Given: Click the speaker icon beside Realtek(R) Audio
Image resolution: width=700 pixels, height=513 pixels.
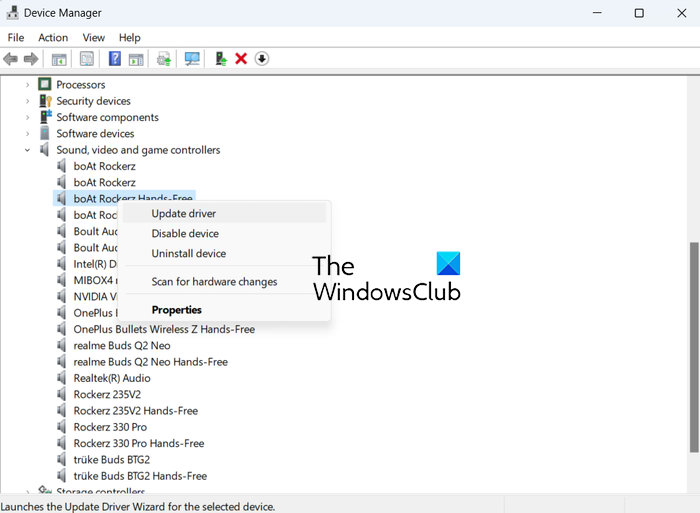Looking at the screenshot, I should click(x=62, y=378).
